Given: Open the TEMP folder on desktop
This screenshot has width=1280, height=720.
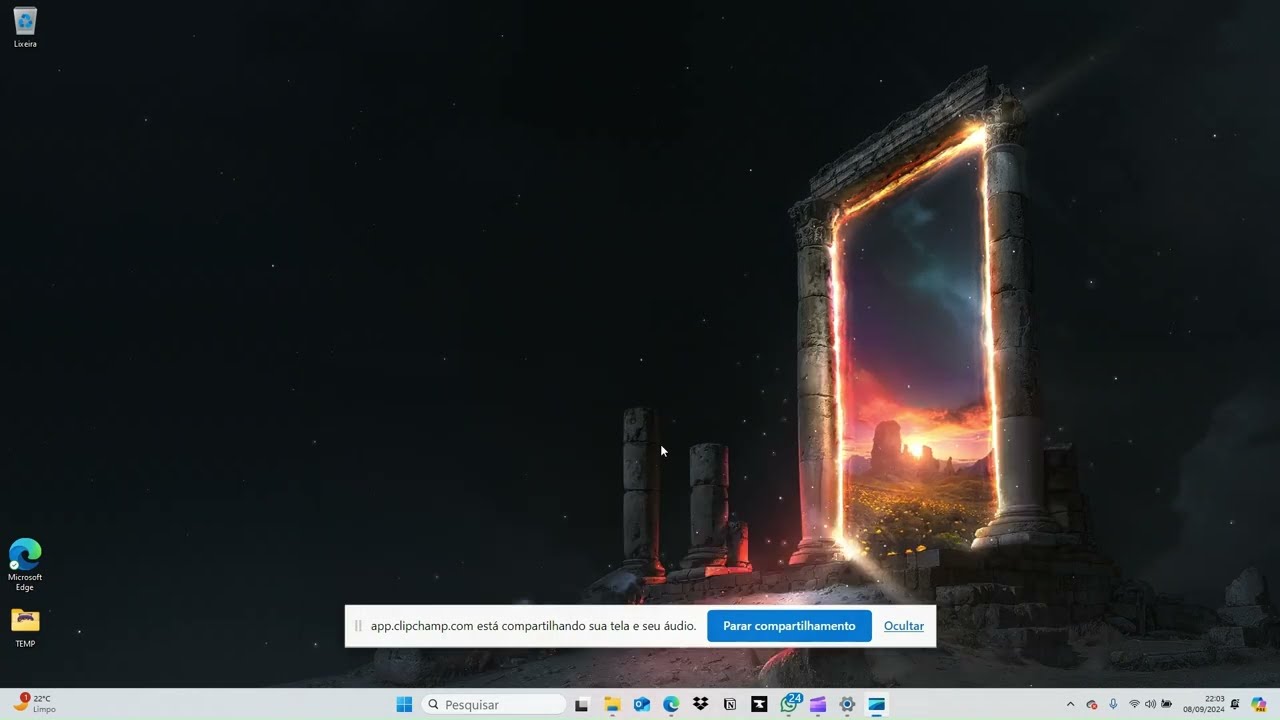Looking at the screenshot, I should (25, 628).
